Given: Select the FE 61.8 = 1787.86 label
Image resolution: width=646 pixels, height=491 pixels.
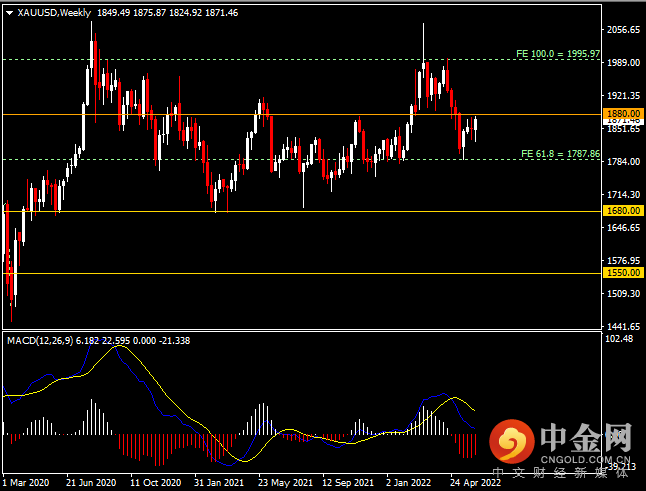Looking at the screenshot, I should [560, 154].
